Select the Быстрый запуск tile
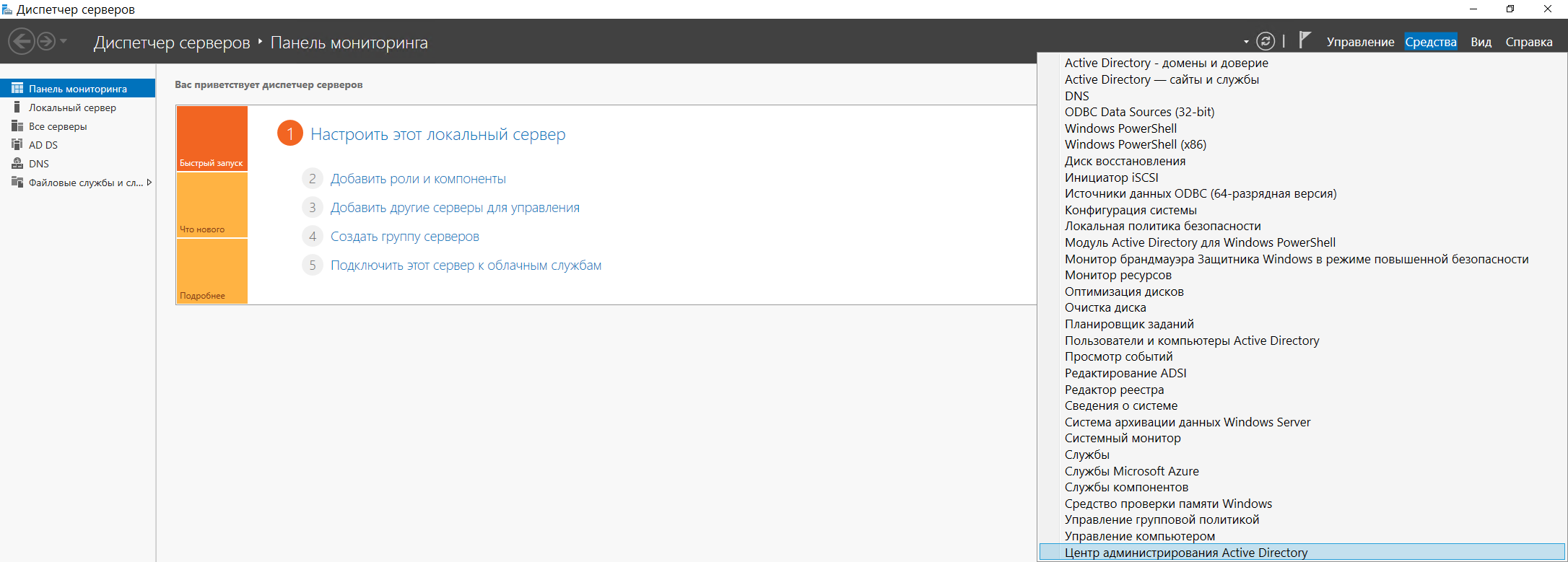This screenshot has width=1568, height=562. (x=212, y=139)
